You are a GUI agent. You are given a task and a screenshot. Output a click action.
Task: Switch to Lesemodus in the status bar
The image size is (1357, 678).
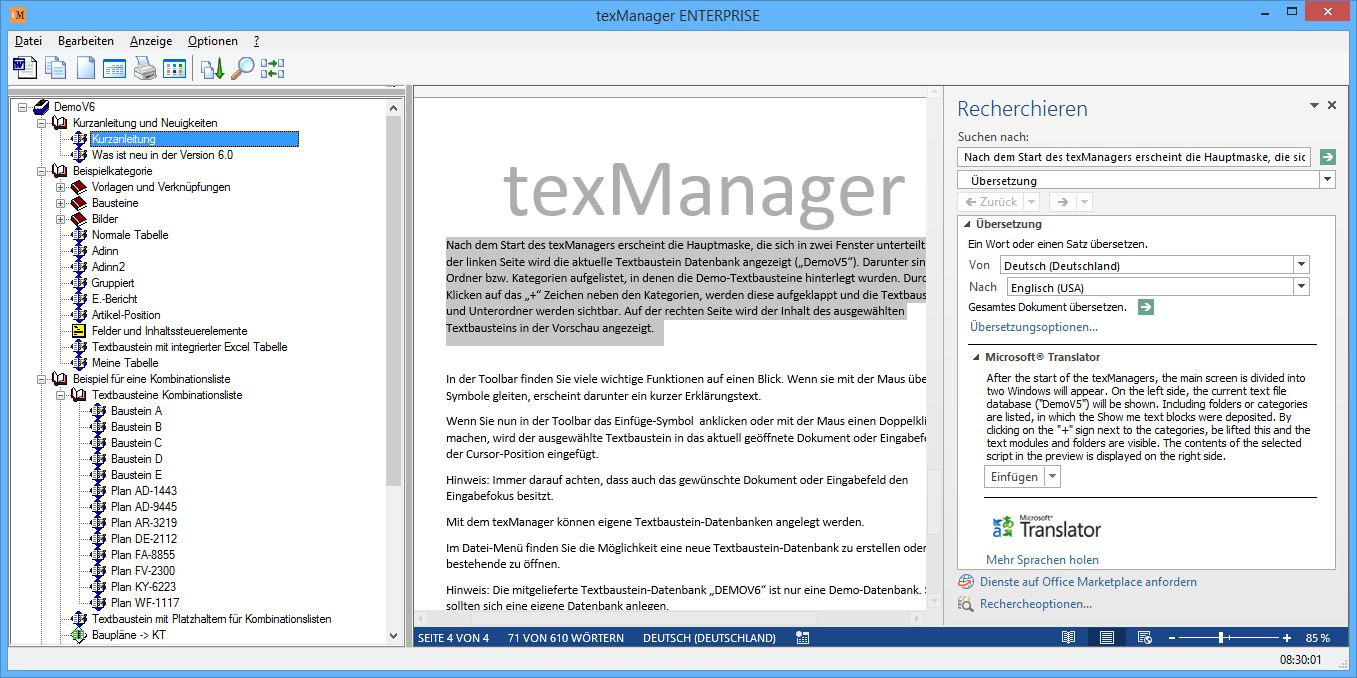(x=1068, y=637)
